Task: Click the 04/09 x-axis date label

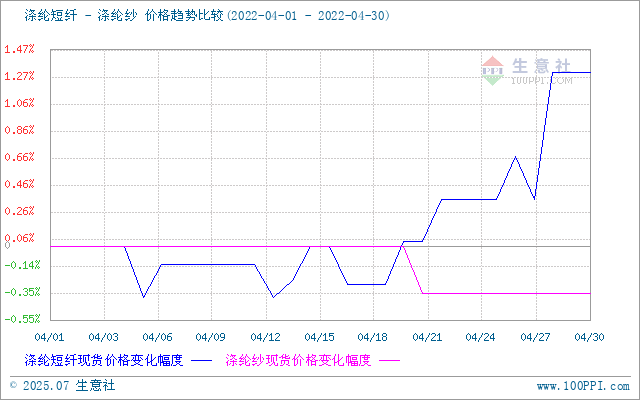Action: [211, 337]
